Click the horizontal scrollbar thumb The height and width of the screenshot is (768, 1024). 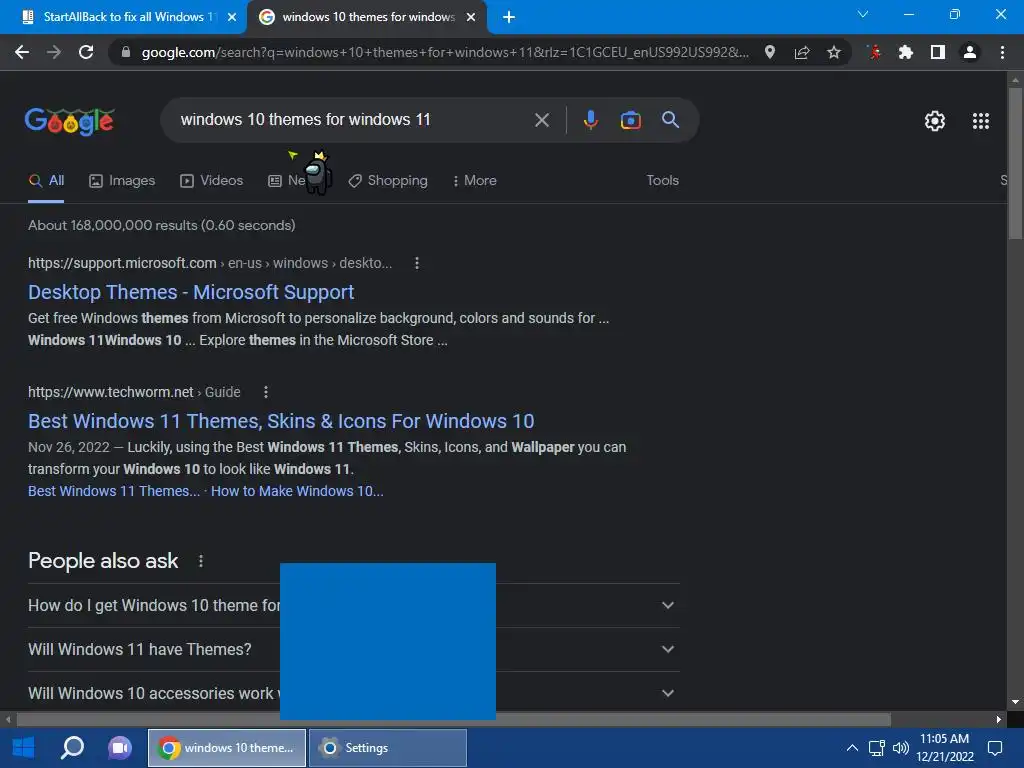(453, 720)
